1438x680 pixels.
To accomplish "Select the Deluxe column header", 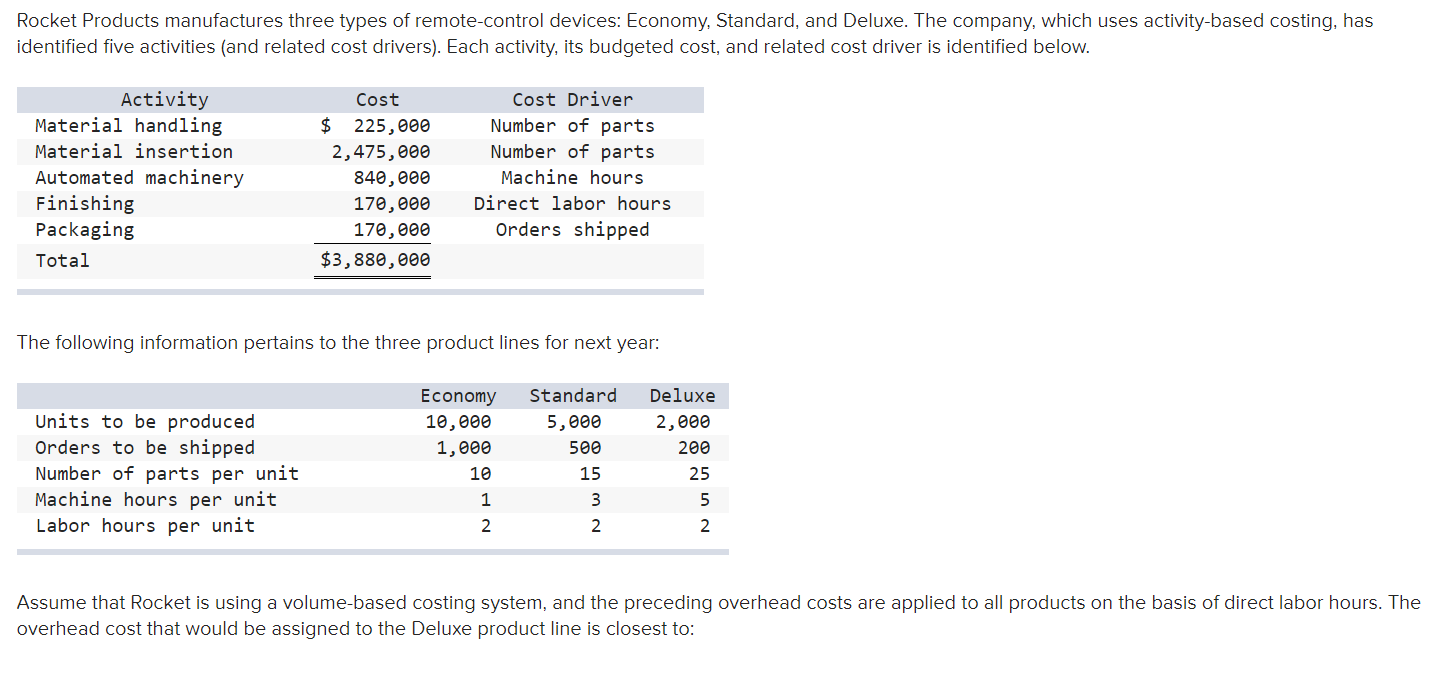I will coord(682,395).
